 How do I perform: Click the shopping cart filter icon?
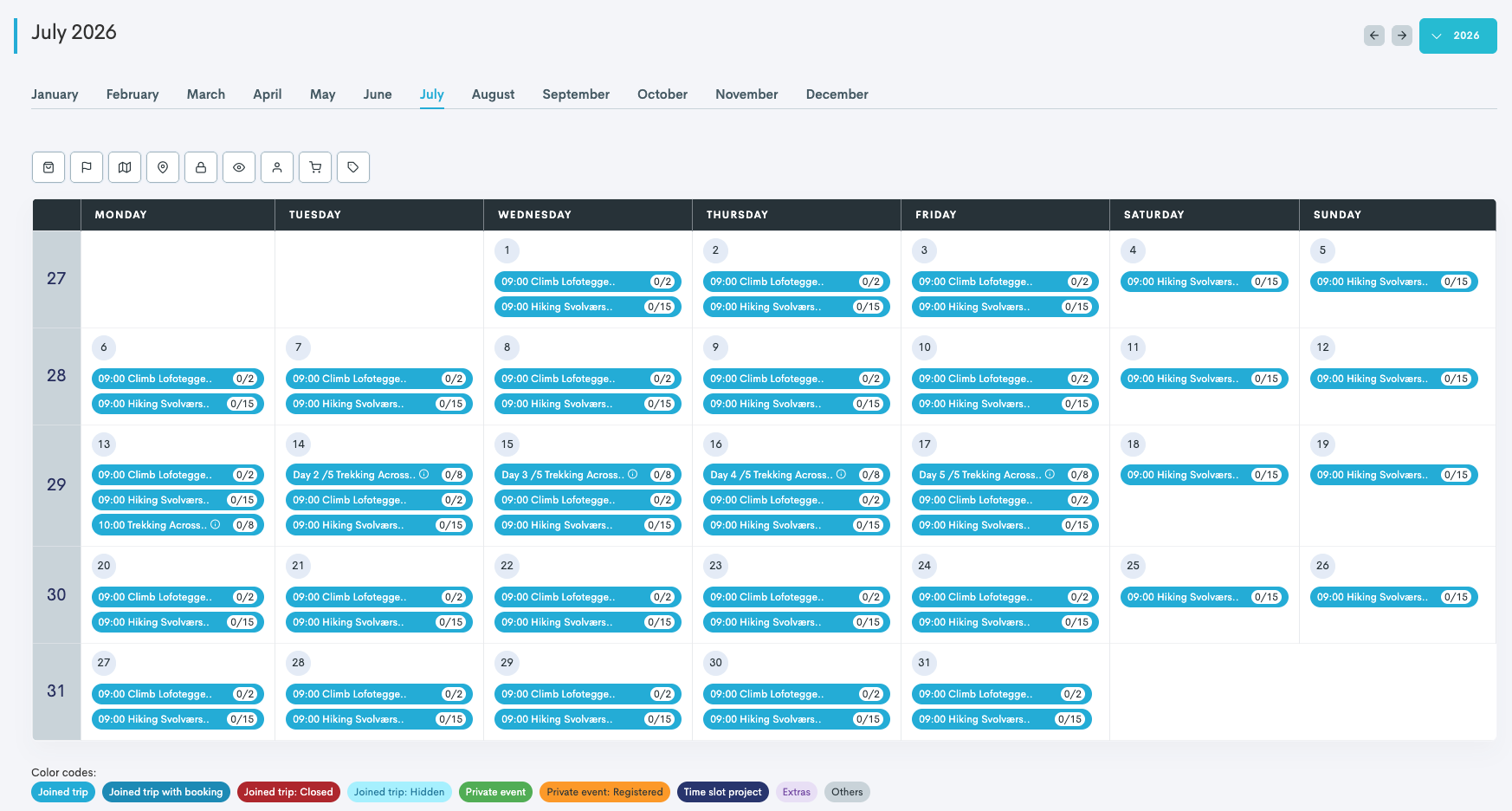(x=315, y=167)
